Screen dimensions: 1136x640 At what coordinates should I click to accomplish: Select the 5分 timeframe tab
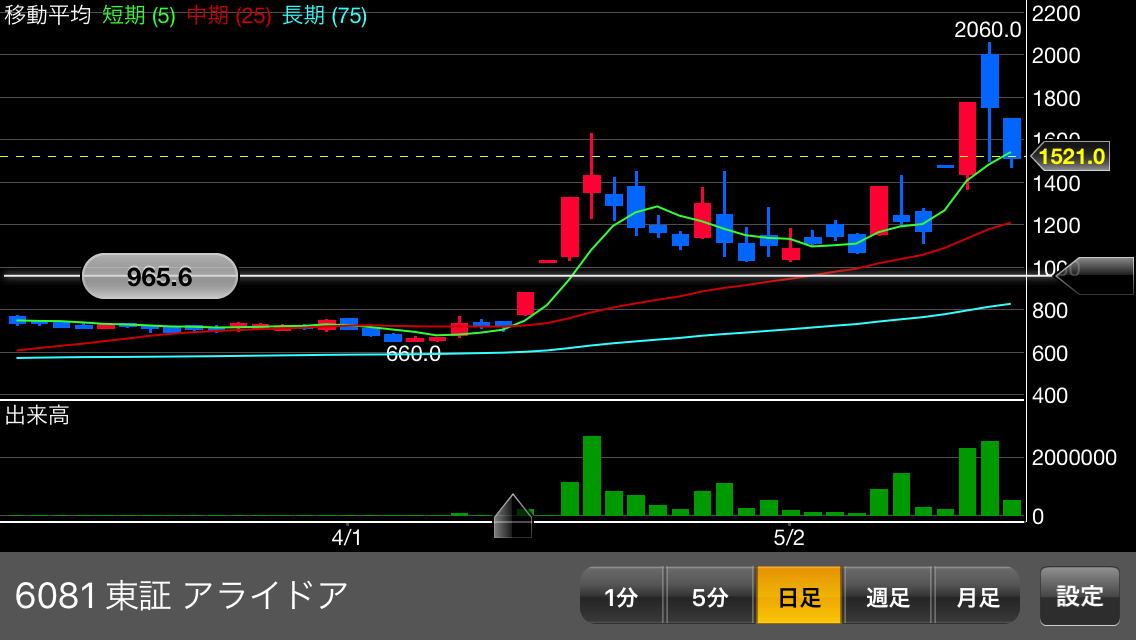pos(709,596)
